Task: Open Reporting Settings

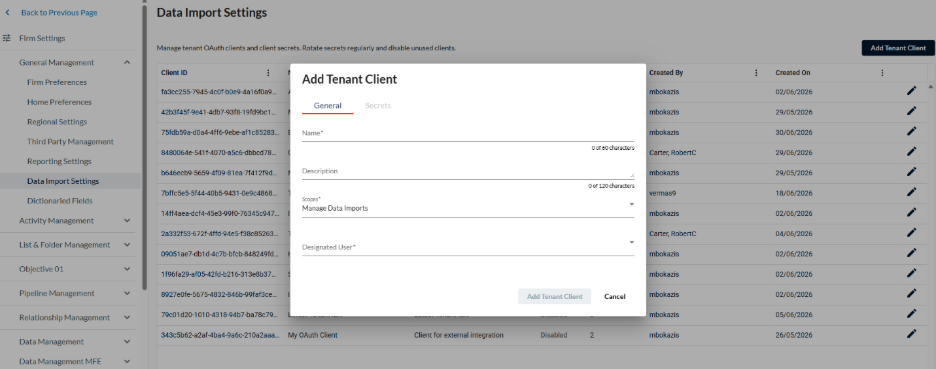Action: point(59,161)
